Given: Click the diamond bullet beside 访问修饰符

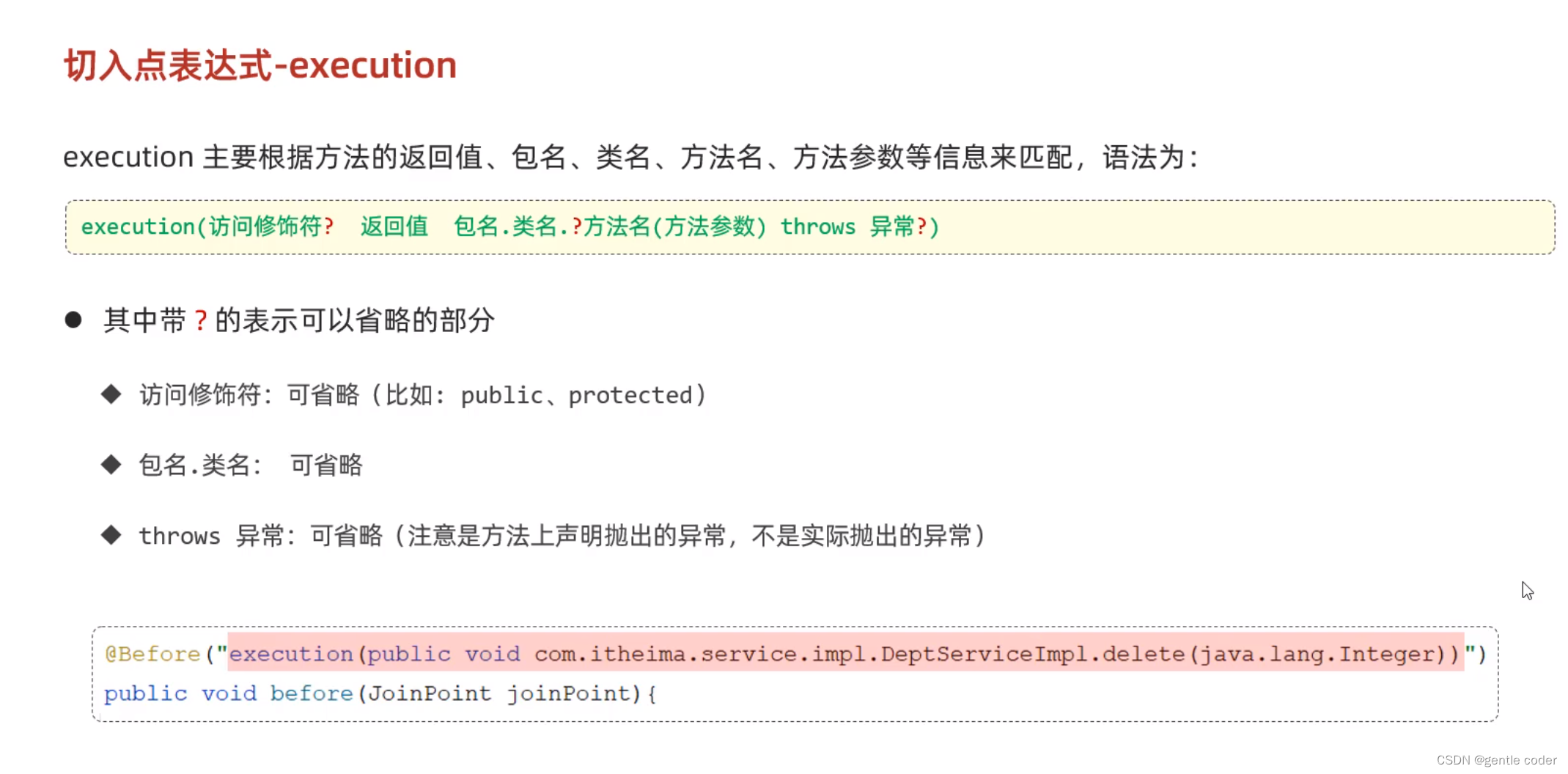Looking at the screenshot, I should point(111,394).
